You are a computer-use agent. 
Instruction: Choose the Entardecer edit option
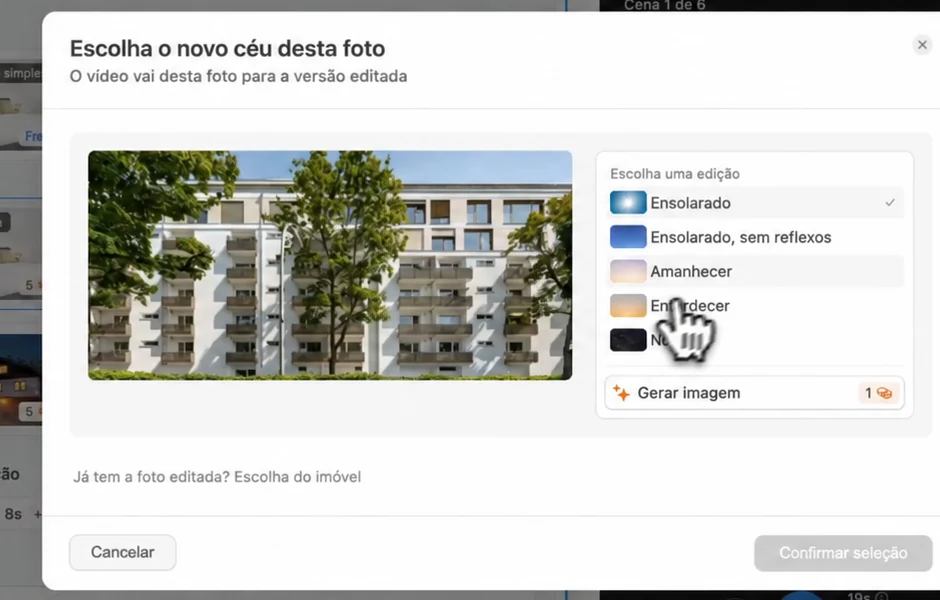coord(755,305)
